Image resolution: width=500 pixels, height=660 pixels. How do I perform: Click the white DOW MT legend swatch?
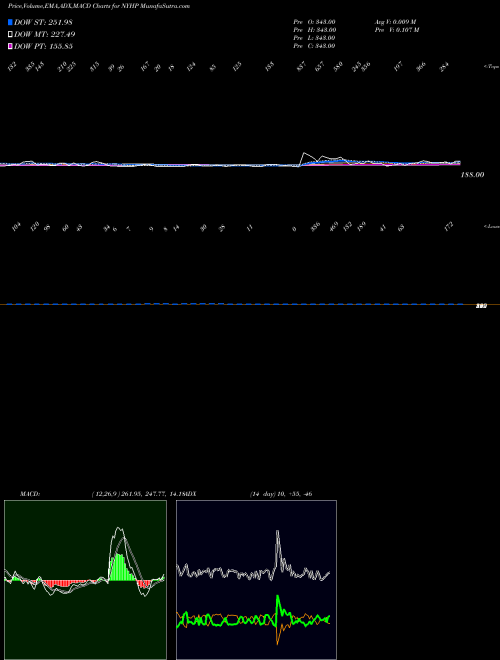tap(10, 34)
